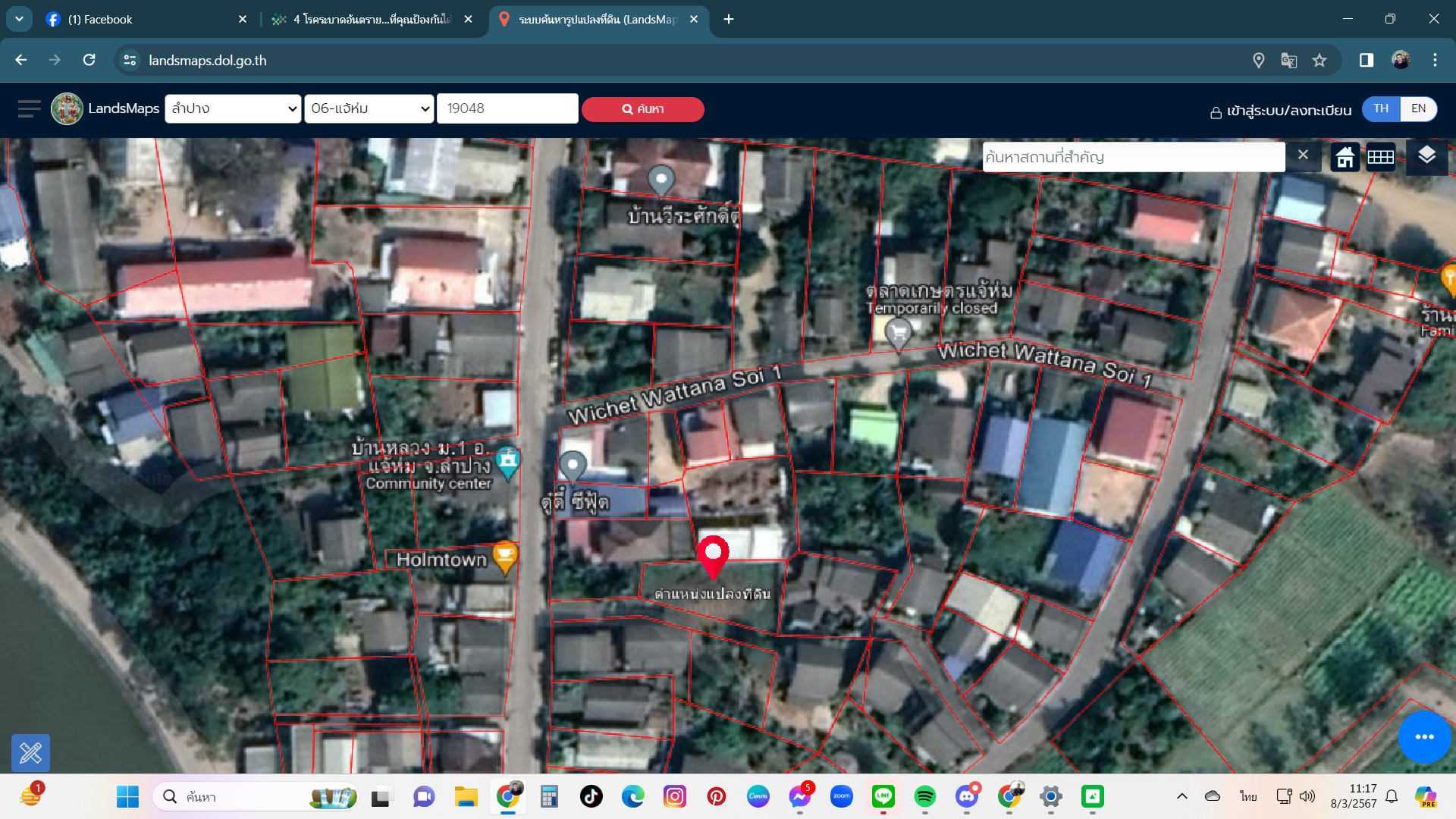Screen dimensions: 1456x819
Task: Toggle Chrome side panel icon
Action: [x=1367, y=61]
